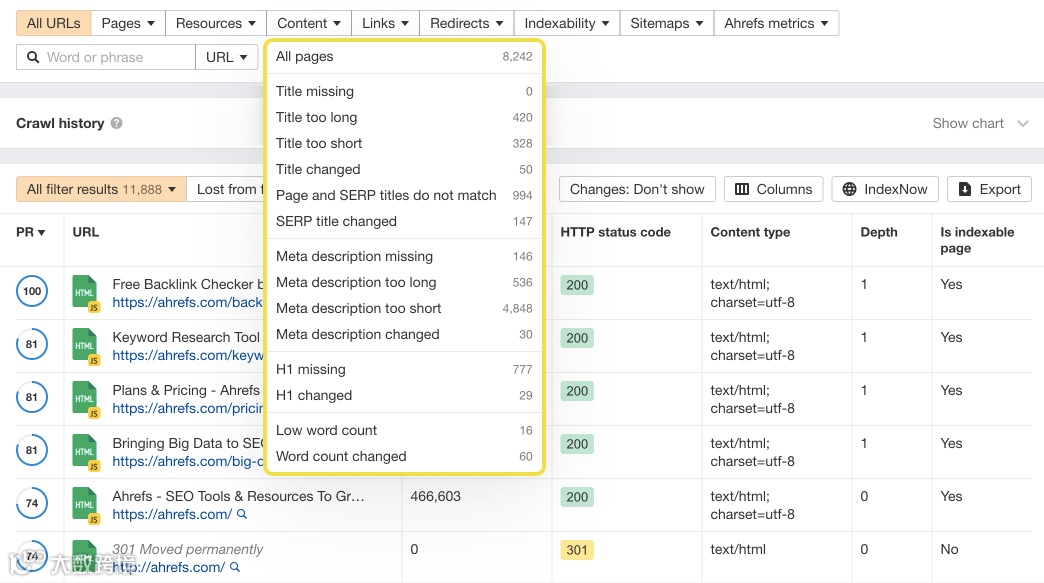Open the URL scope dropdown
Screen dimensions: 1044x583
pos(226,58)
